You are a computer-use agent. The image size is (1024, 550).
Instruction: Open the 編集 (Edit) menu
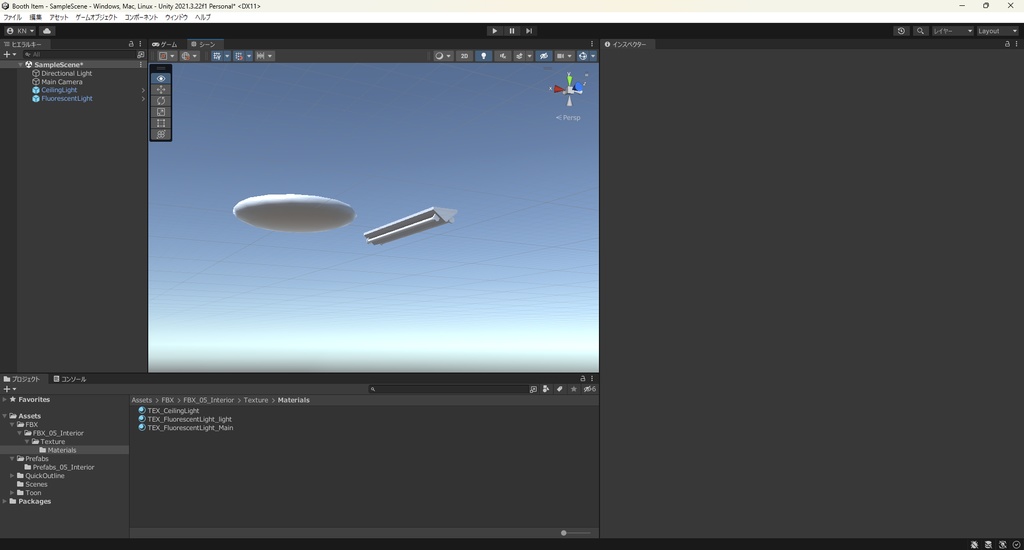pos(35,18)
